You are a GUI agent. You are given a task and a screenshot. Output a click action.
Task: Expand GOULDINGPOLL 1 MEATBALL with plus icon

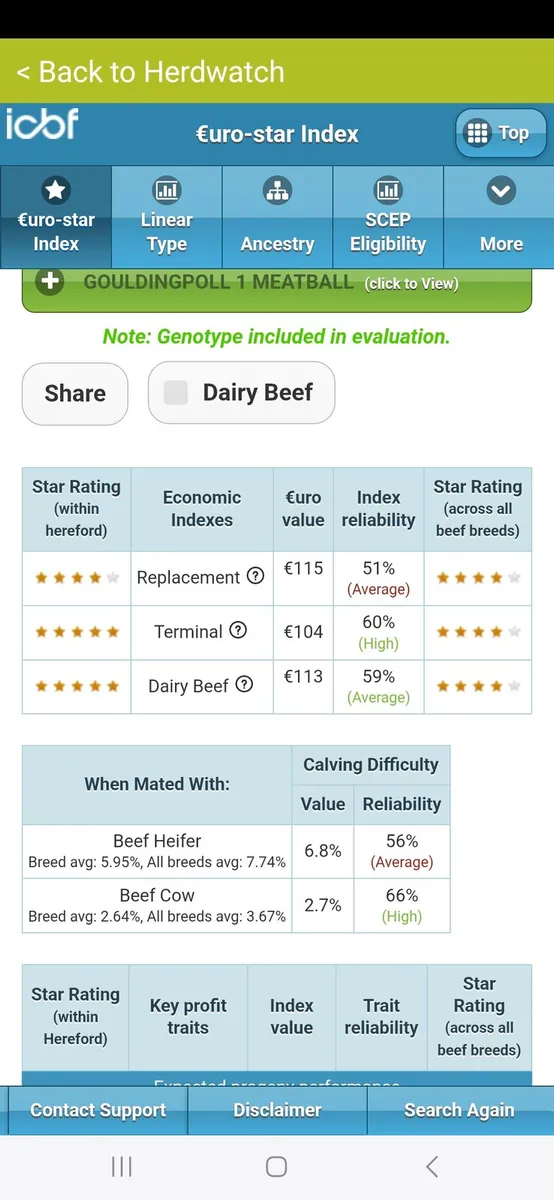(x=50, y=283)
